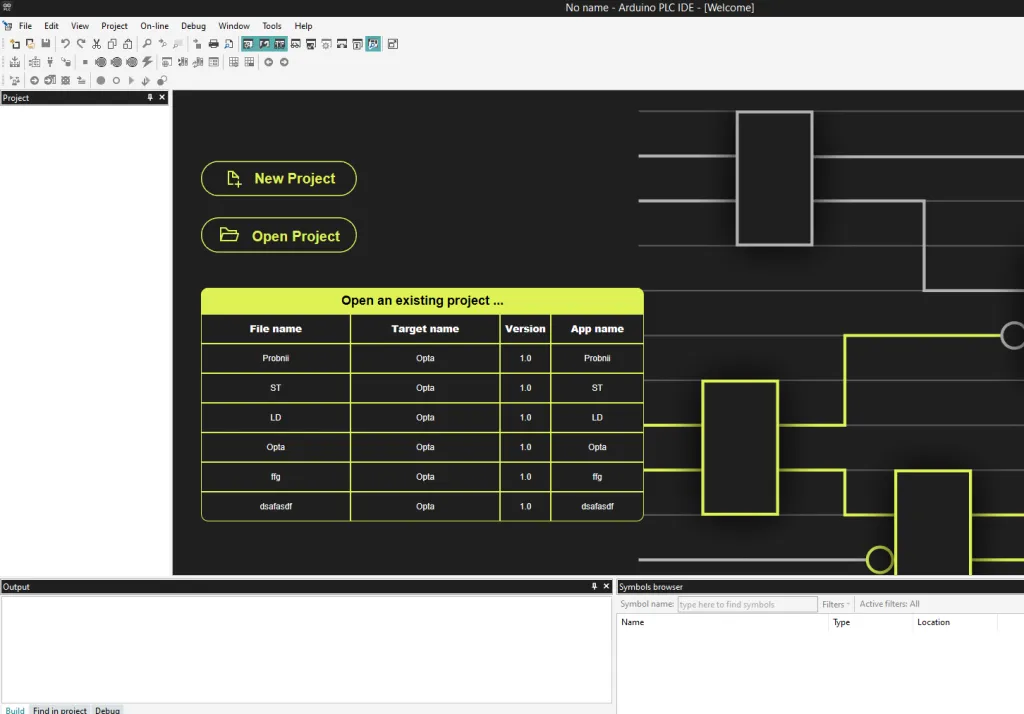1024x714 pixels.
Task: Click the Print printer toolbar icon
Action: click(x=213, y=44)
